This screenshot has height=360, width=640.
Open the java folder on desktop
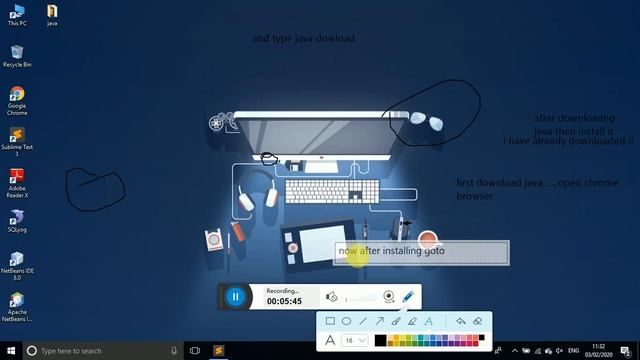[52, 16]
